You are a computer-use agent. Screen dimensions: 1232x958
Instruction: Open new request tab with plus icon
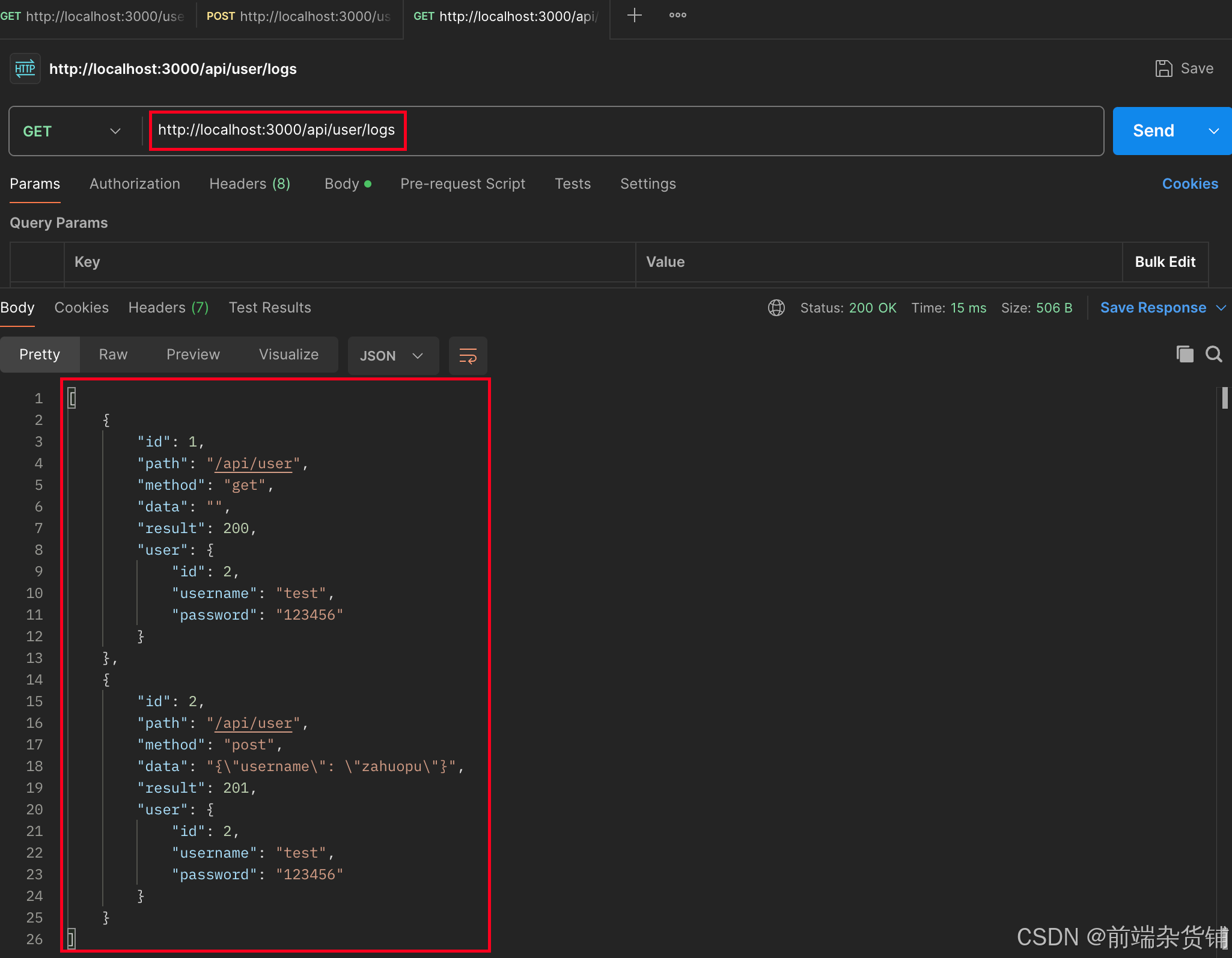(634, 16)
